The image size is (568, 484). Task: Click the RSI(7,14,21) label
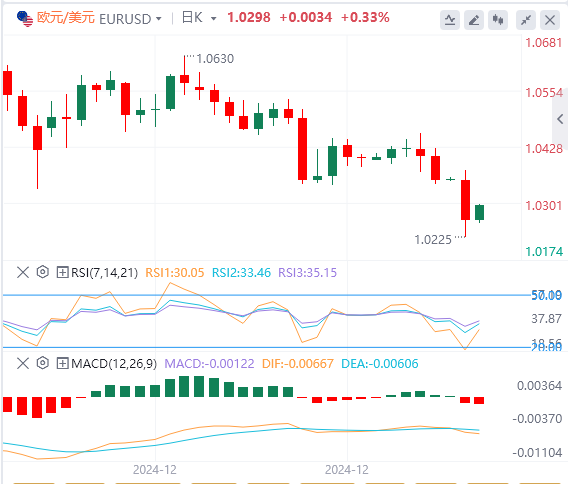pyautogui.click(x=105, y=272)
